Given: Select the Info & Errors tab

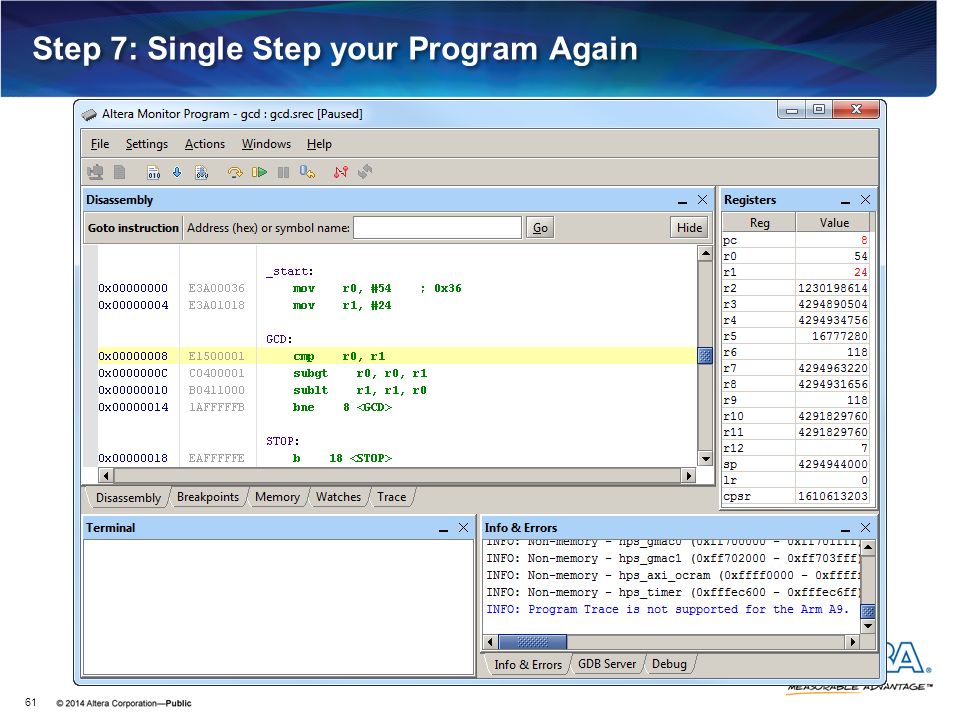Looking at the screenshot, I should (528, 665).
